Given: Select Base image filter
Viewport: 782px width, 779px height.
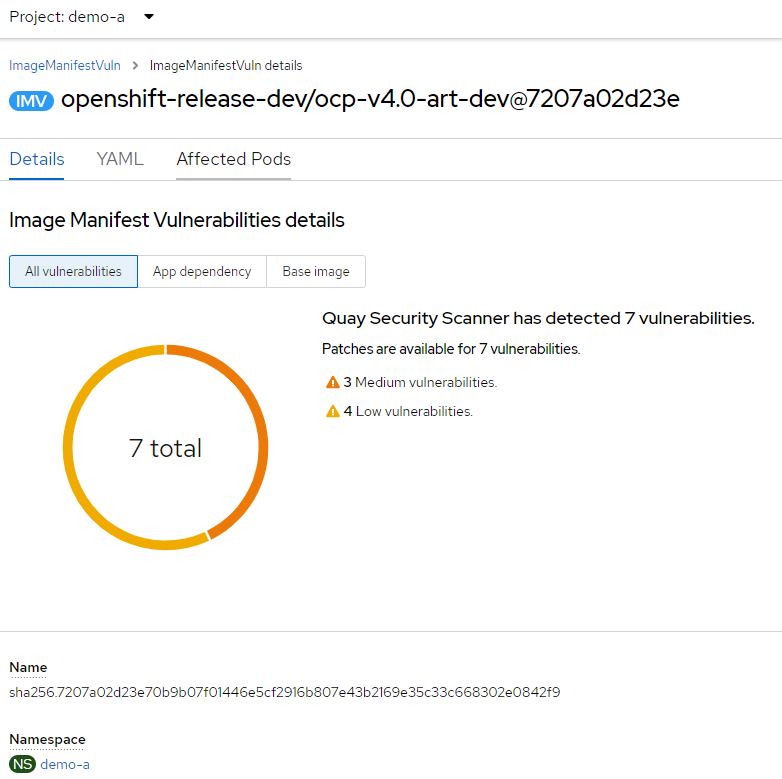Looking at the screenshot, I should tap(316, 271).
